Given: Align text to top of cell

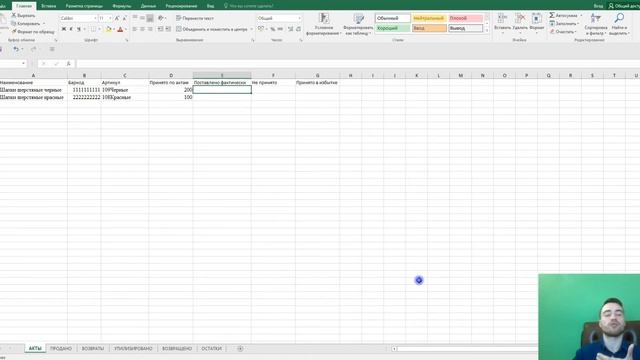Looking at the screenshot, I should (x=135, y=18).
